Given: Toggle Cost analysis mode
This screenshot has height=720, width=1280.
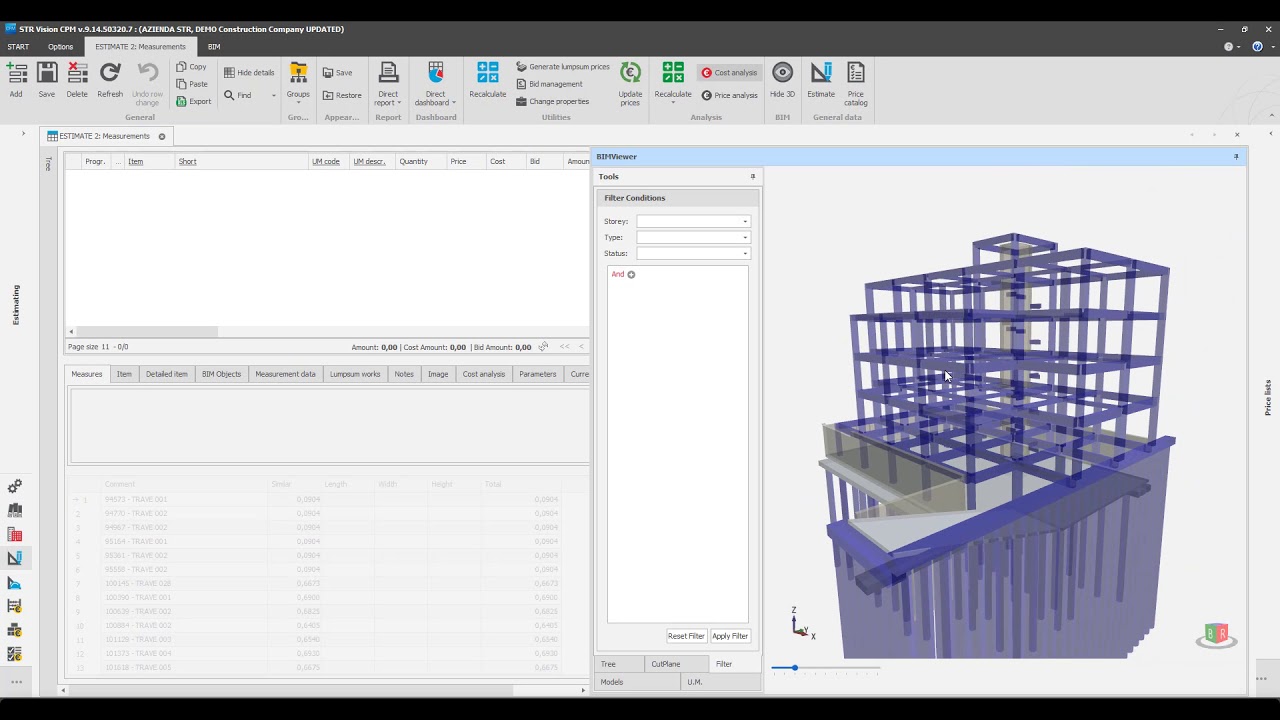Looking at the screenshot, I should (x=729, y=73).
